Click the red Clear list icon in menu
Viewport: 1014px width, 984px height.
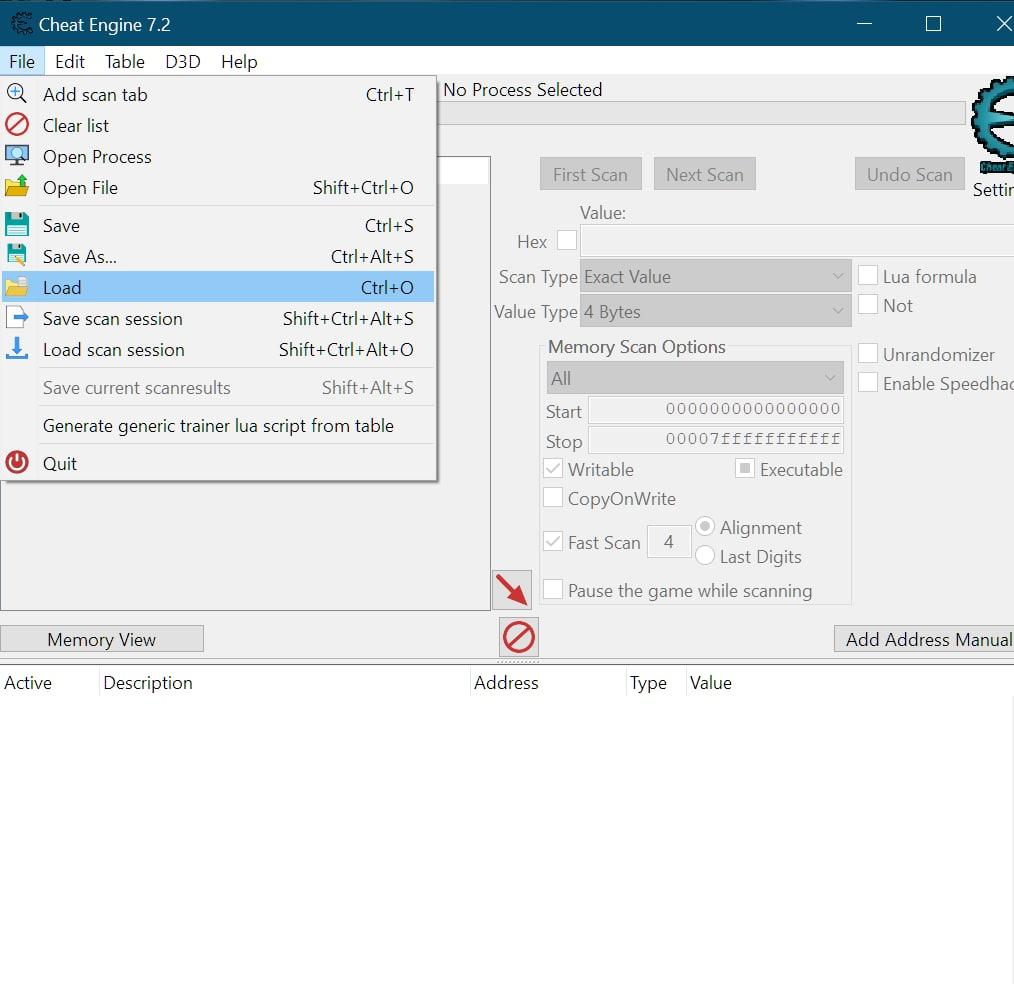coord(17,125)
